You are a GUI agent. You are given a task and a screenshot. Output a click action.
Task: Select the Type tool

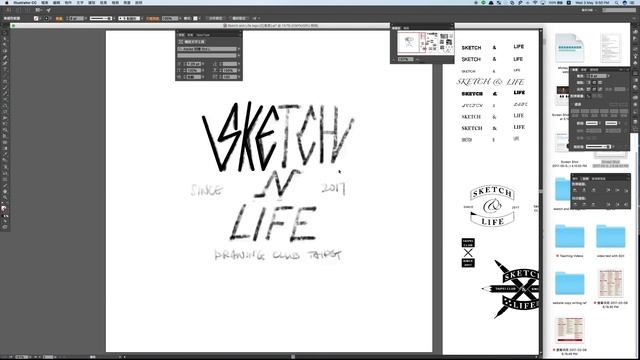tap(5, 69)
